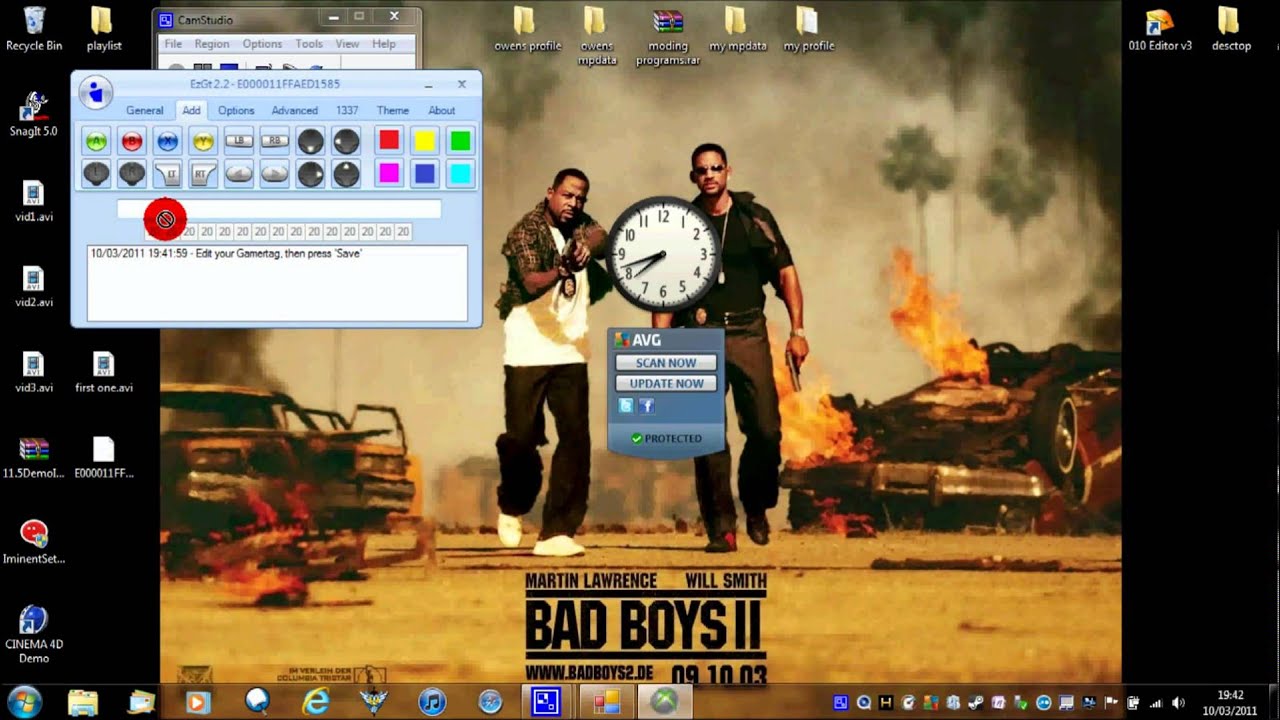The height and width of the screenshot is (720, 1280).
Task: Pick the yellow color code swatch
Action: click(x=425, y=140)
